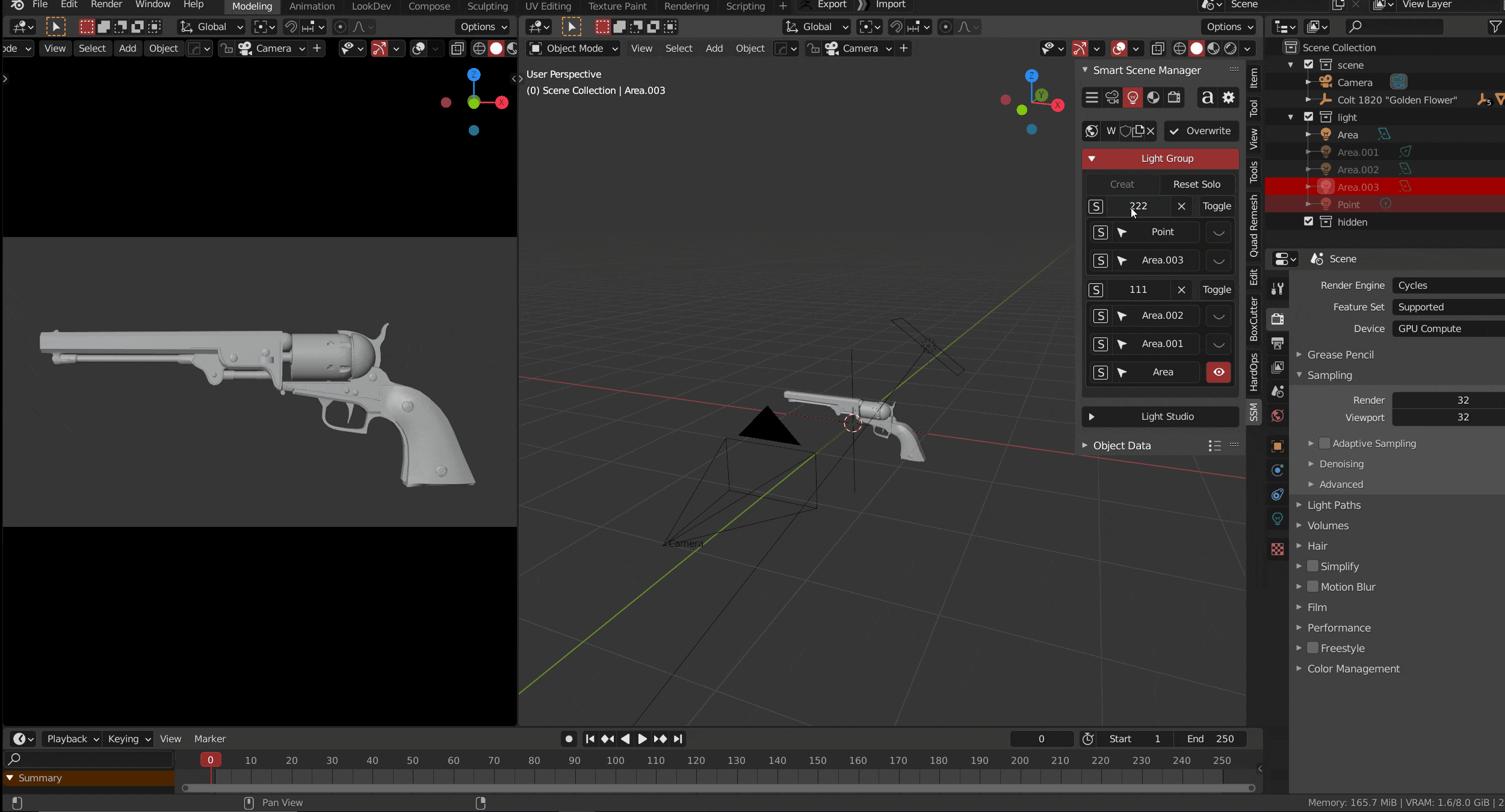Click Toggle button for group 111

coord(1216,290)
